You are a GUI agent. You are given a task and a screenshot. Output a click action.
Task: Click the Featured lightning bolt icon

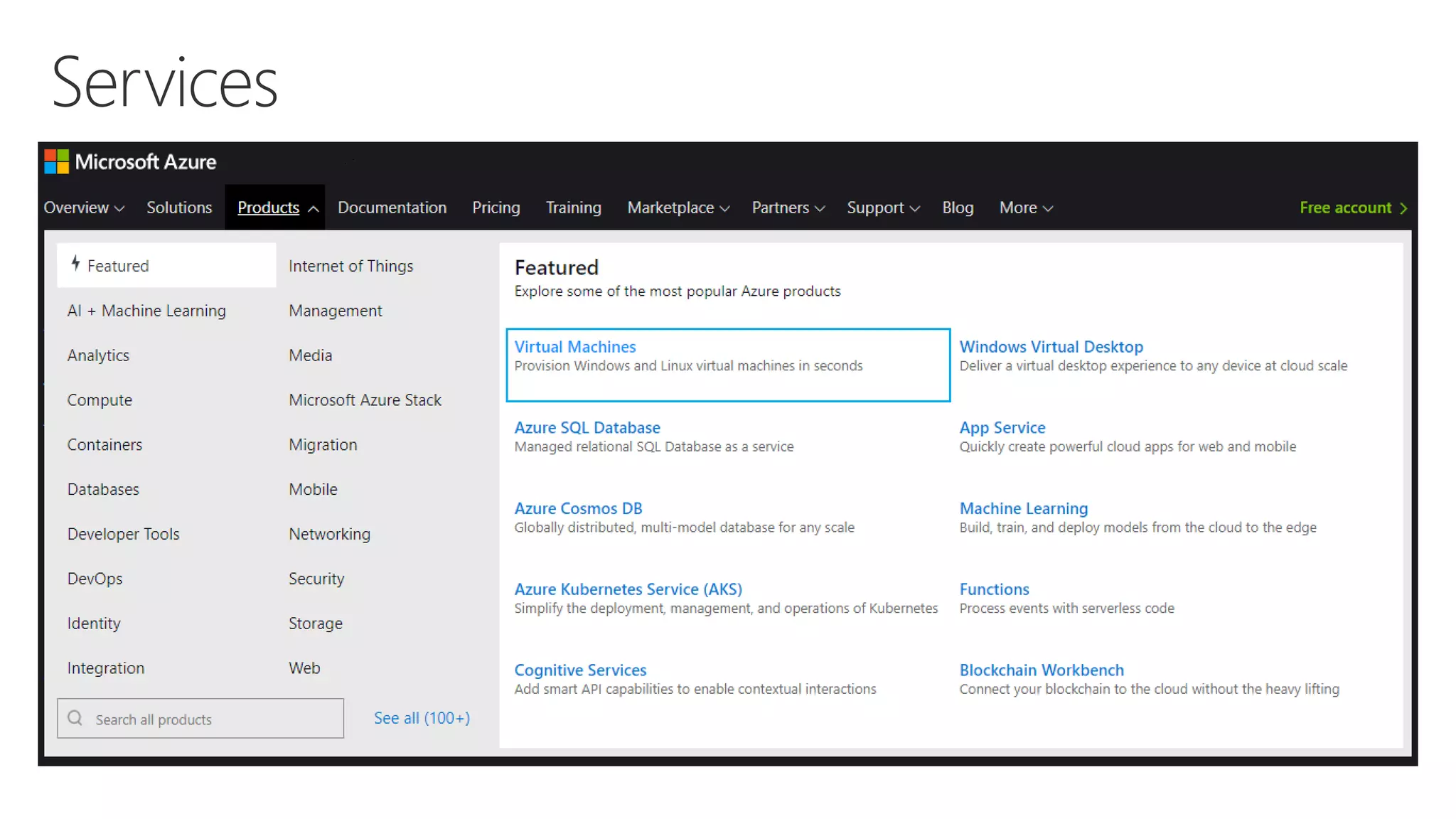75,264
